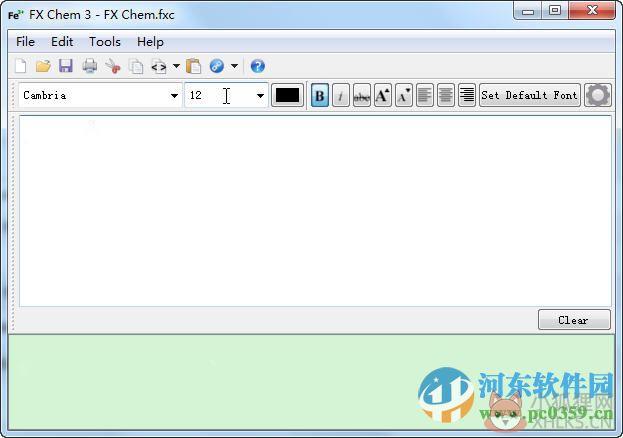Increase font size with large A icon
This screenshot has height=438, width=623.
383,95
